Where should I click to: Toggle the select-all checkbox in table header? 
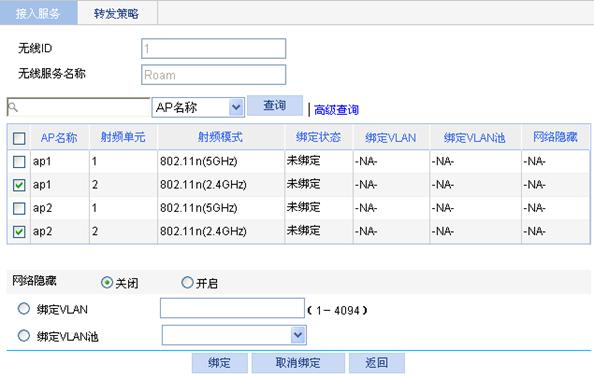tap(19, 138)
